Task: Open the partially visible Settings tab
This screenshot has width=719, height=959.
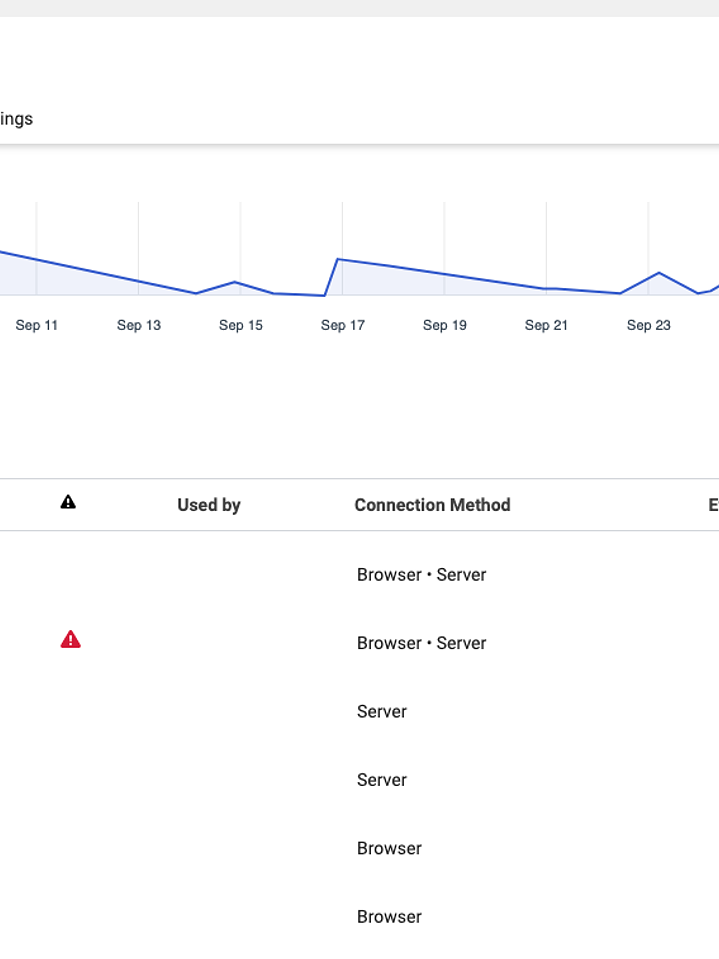Action: tap(16, 119)
